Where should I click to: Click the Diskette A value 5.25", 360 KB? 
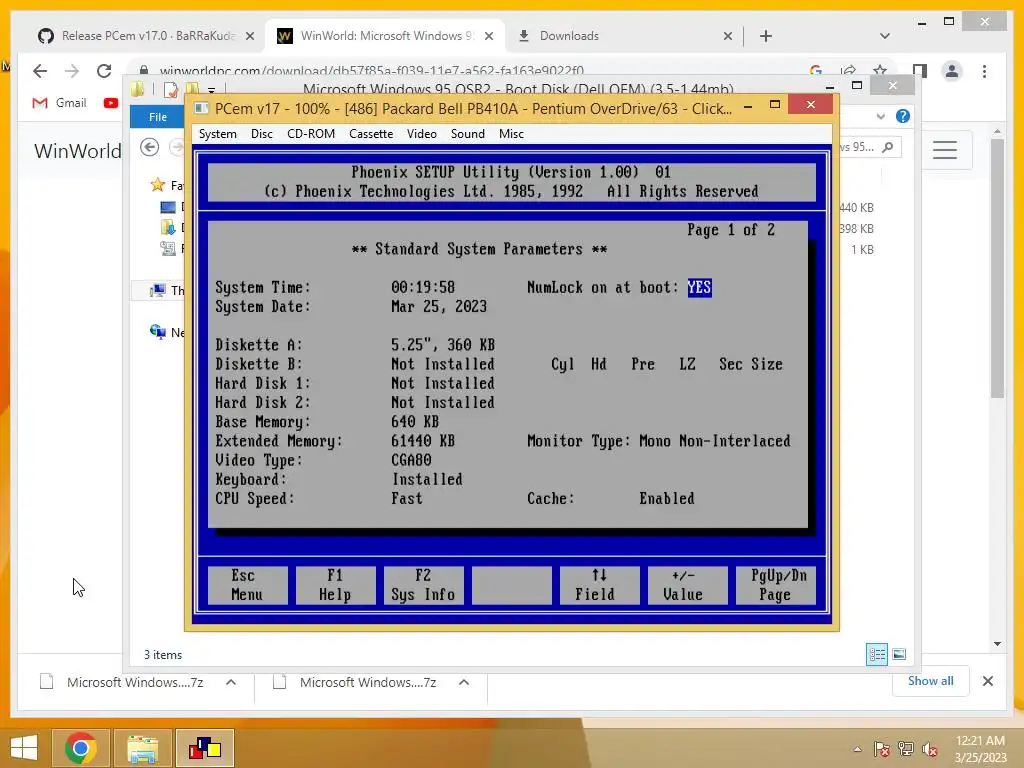click(443, 345)
